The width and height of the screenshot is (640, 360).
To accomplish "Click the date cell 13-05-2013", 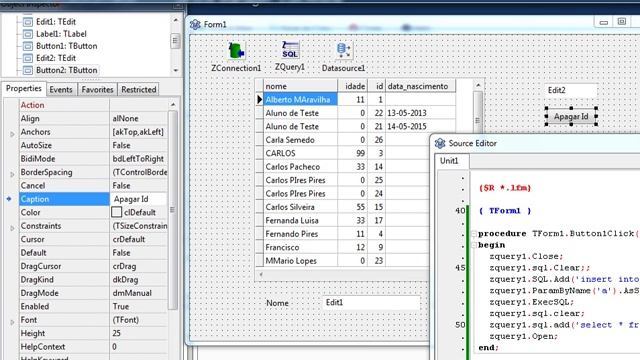I will pyautogui.click(x=420, y=113).
